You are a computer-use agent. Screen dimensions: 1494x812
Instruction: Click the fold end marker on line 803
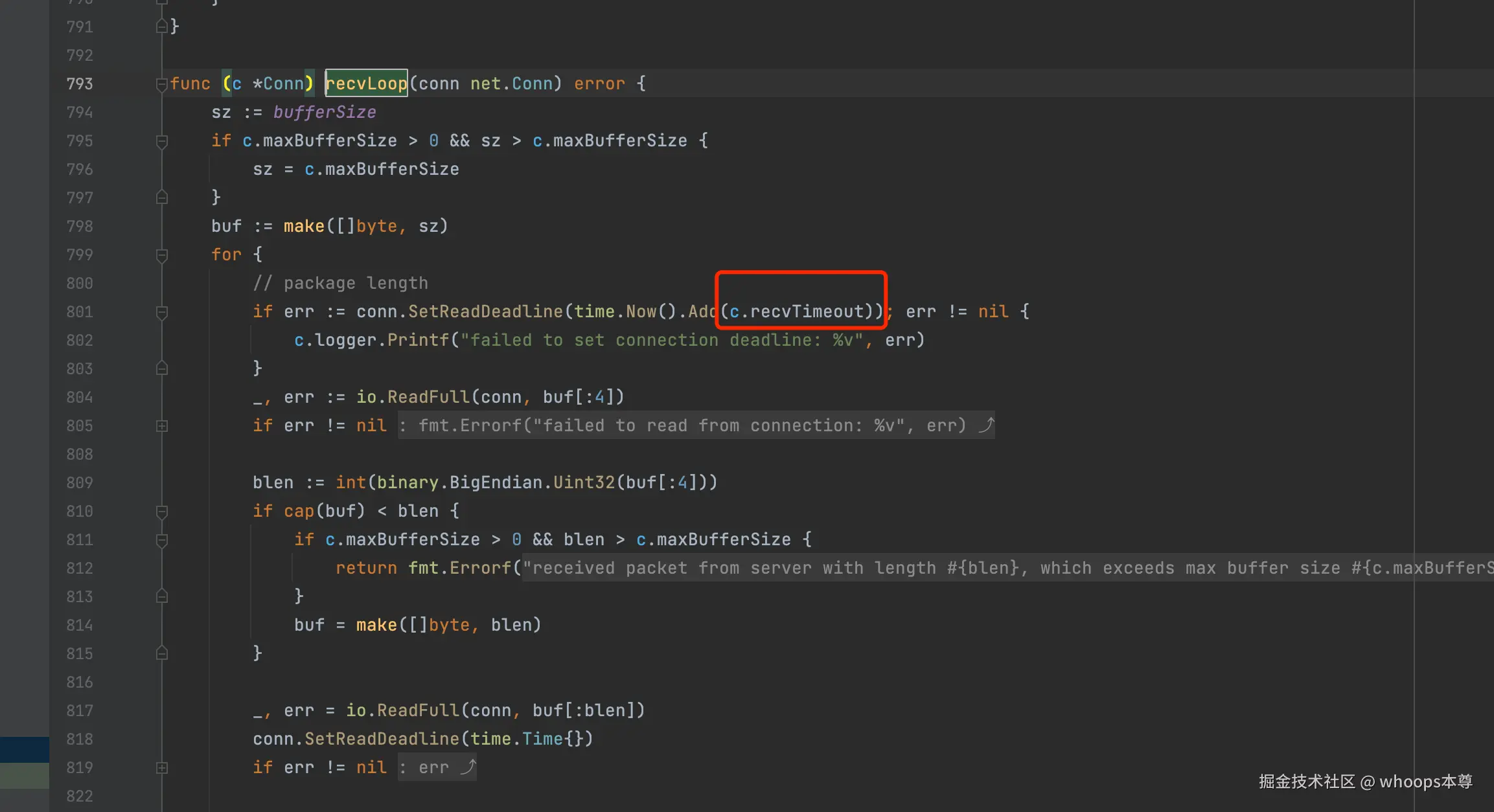click(x=162, y=368)
